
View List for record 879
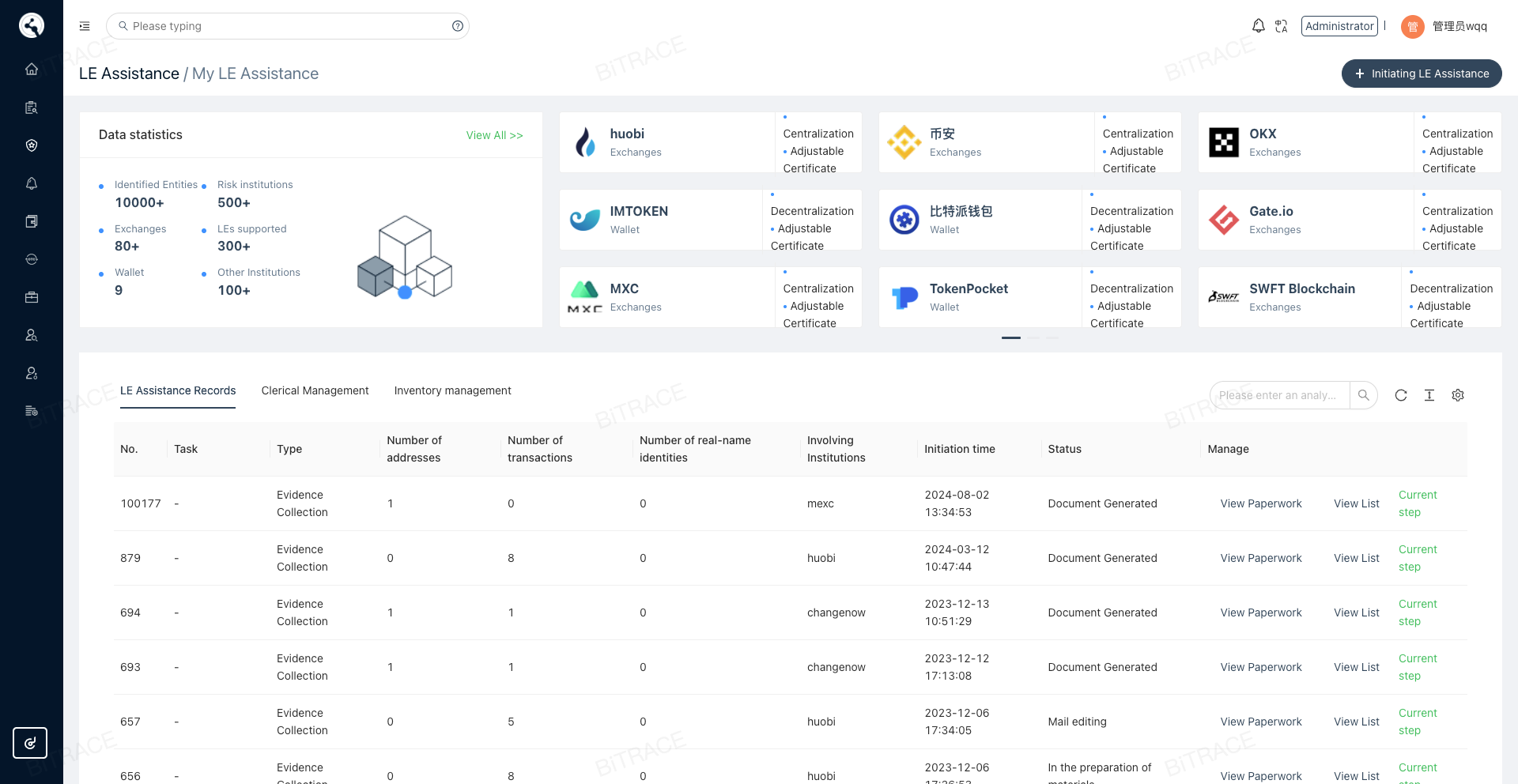[x=1357, y=558]
